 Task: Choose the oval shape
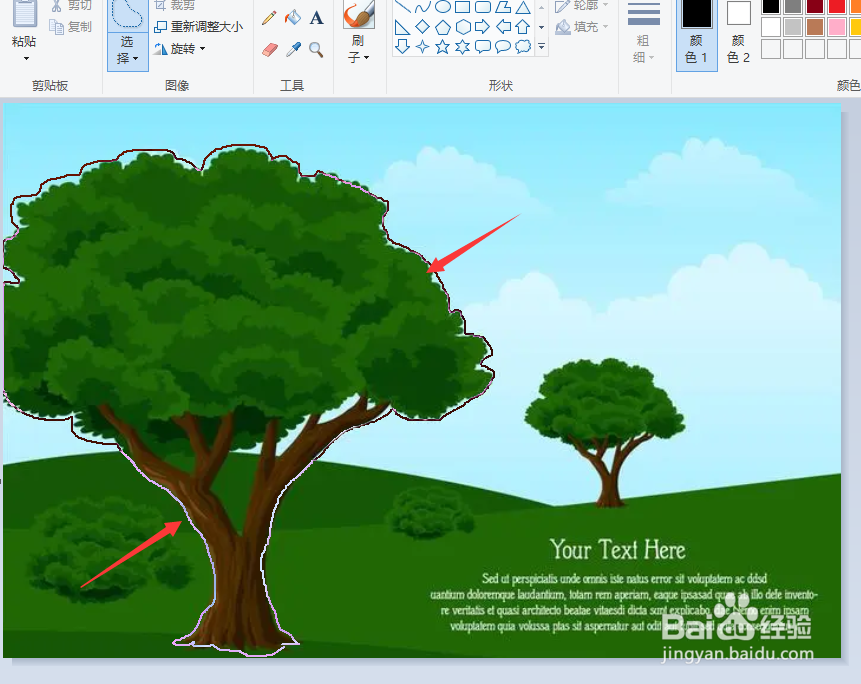tap(443, 7)
